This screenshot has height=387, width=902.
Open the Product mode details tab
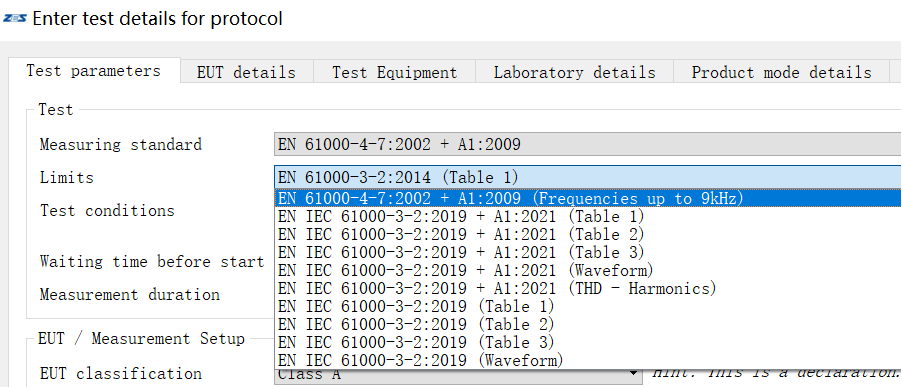tap(781, 73)
